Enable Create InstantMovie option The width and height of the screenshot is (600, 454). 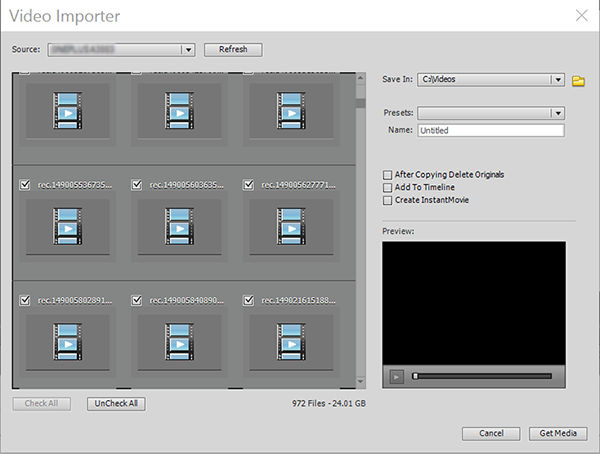pyautogui.click(x=388, y=200)
